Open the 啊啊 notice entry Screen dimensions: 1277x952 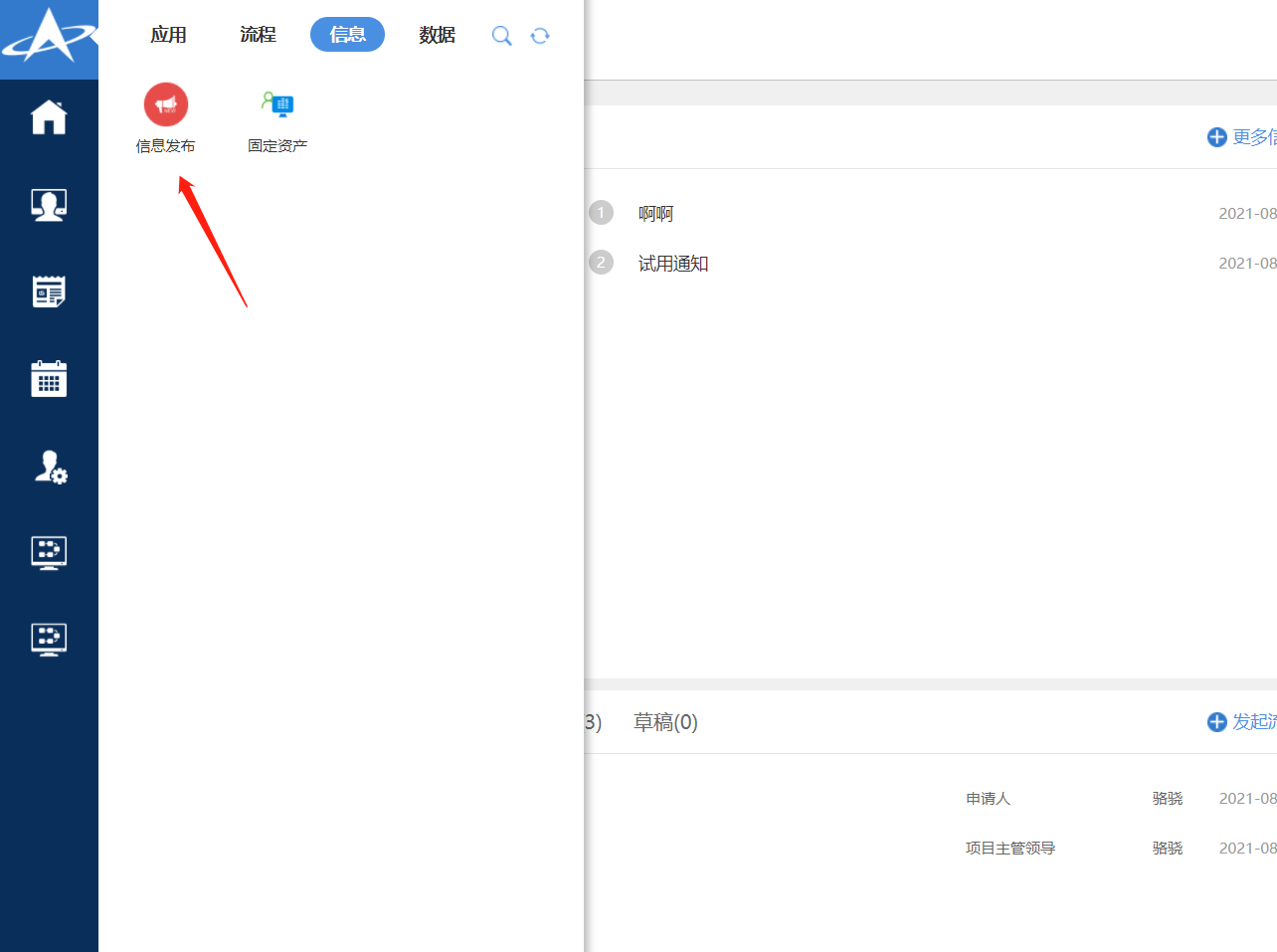[x=655, y=214]
